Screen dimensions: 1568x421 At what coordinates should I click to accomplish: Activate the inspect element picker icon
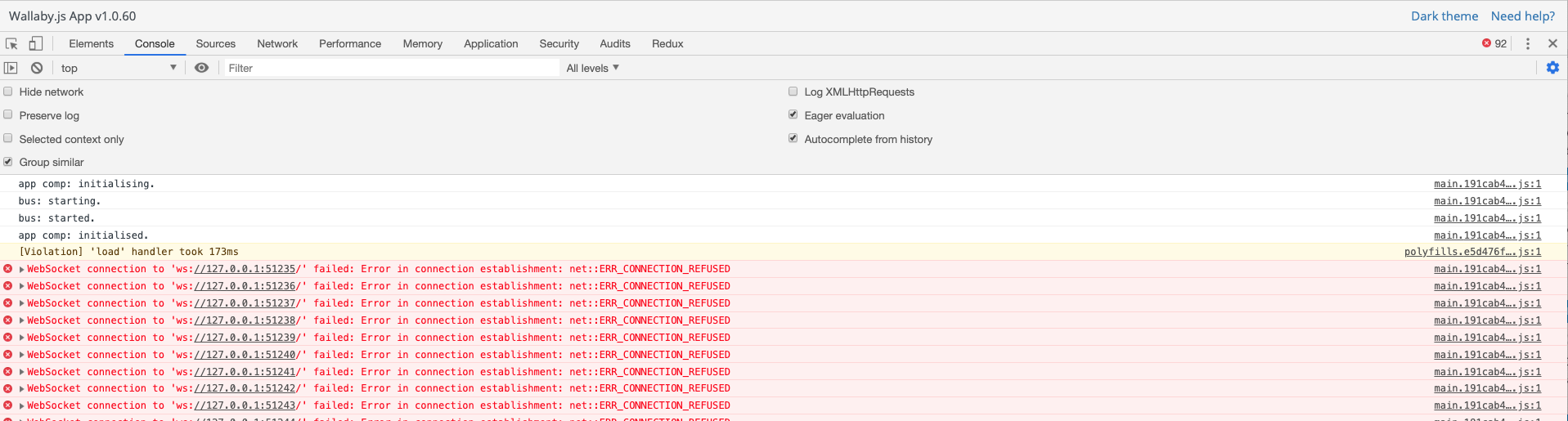pyautogui.click(x=11, y=43)
